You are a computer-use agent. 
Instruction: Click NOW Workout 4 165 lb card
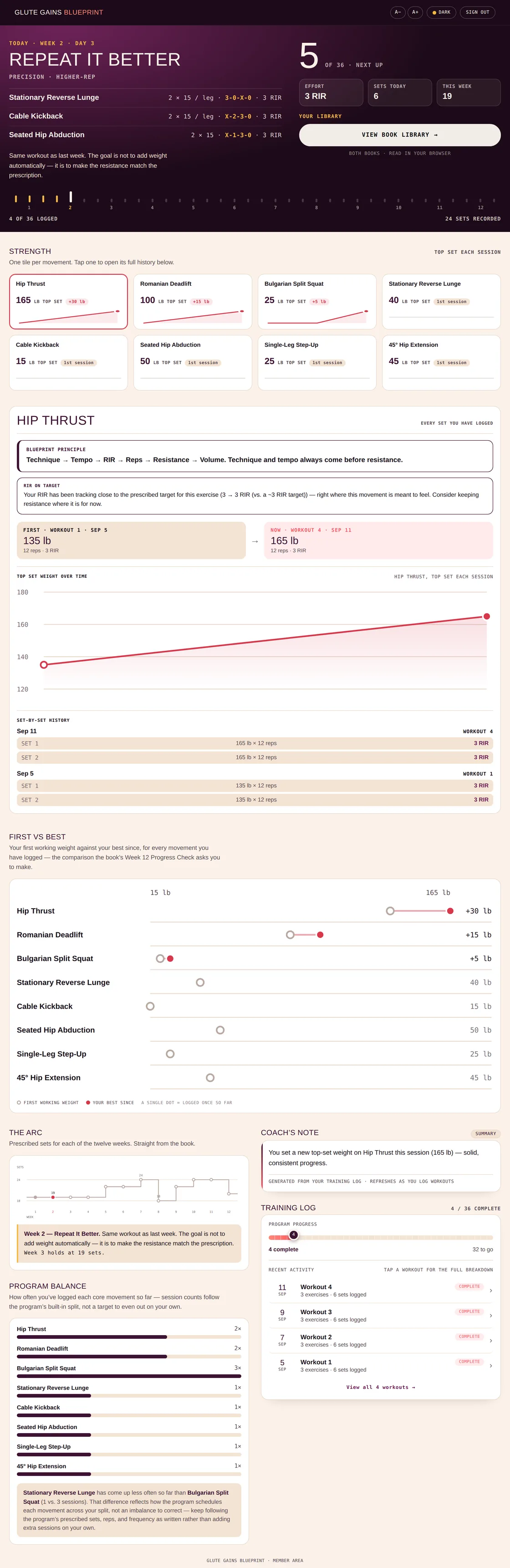pos(378,540)
